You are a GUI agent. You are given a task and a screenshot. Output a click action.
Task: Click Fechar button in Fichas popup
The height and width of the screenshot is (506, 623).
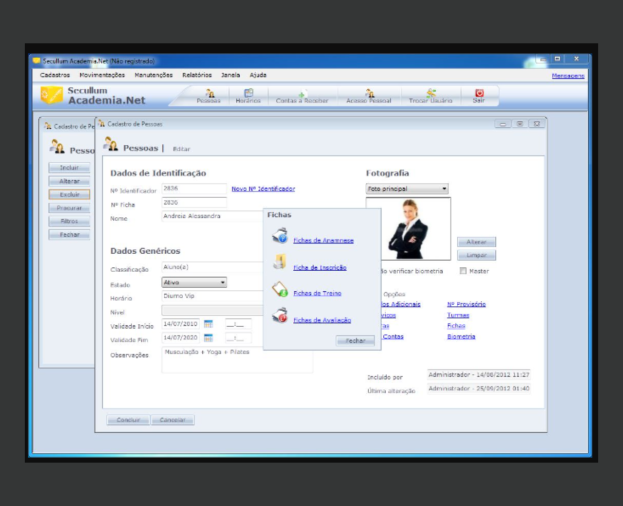[x=355, y=341]
